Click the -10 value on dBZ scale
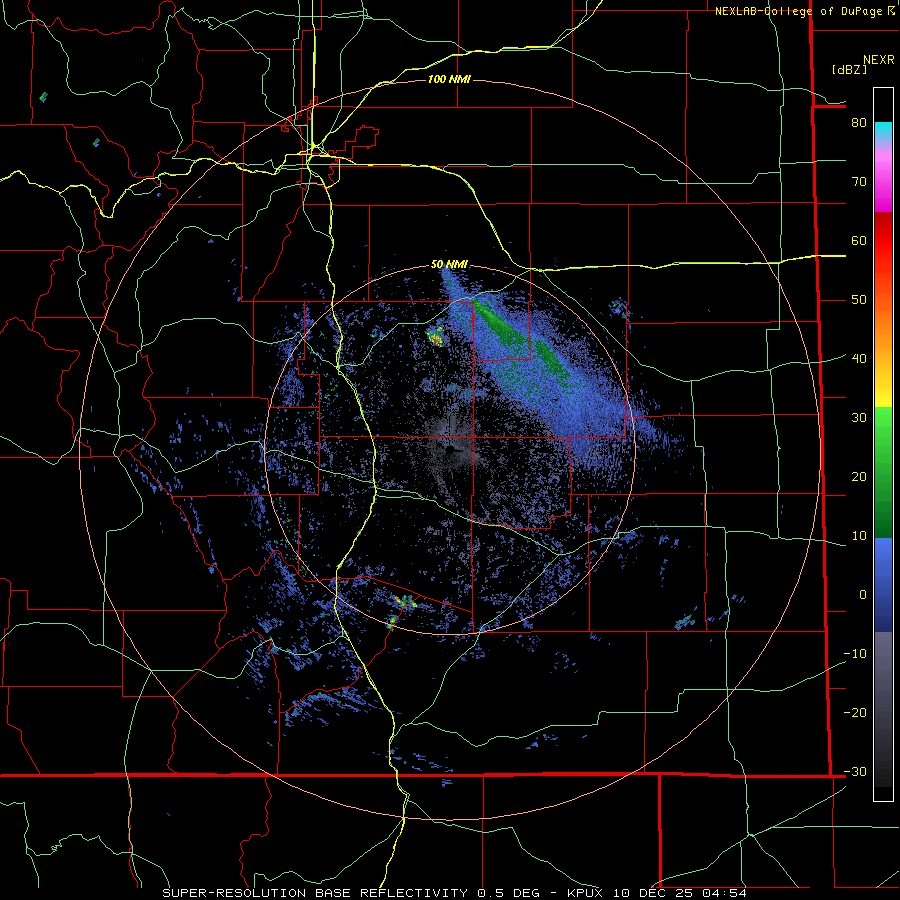Screen dimensions: 900x900 tap(855, 653)
